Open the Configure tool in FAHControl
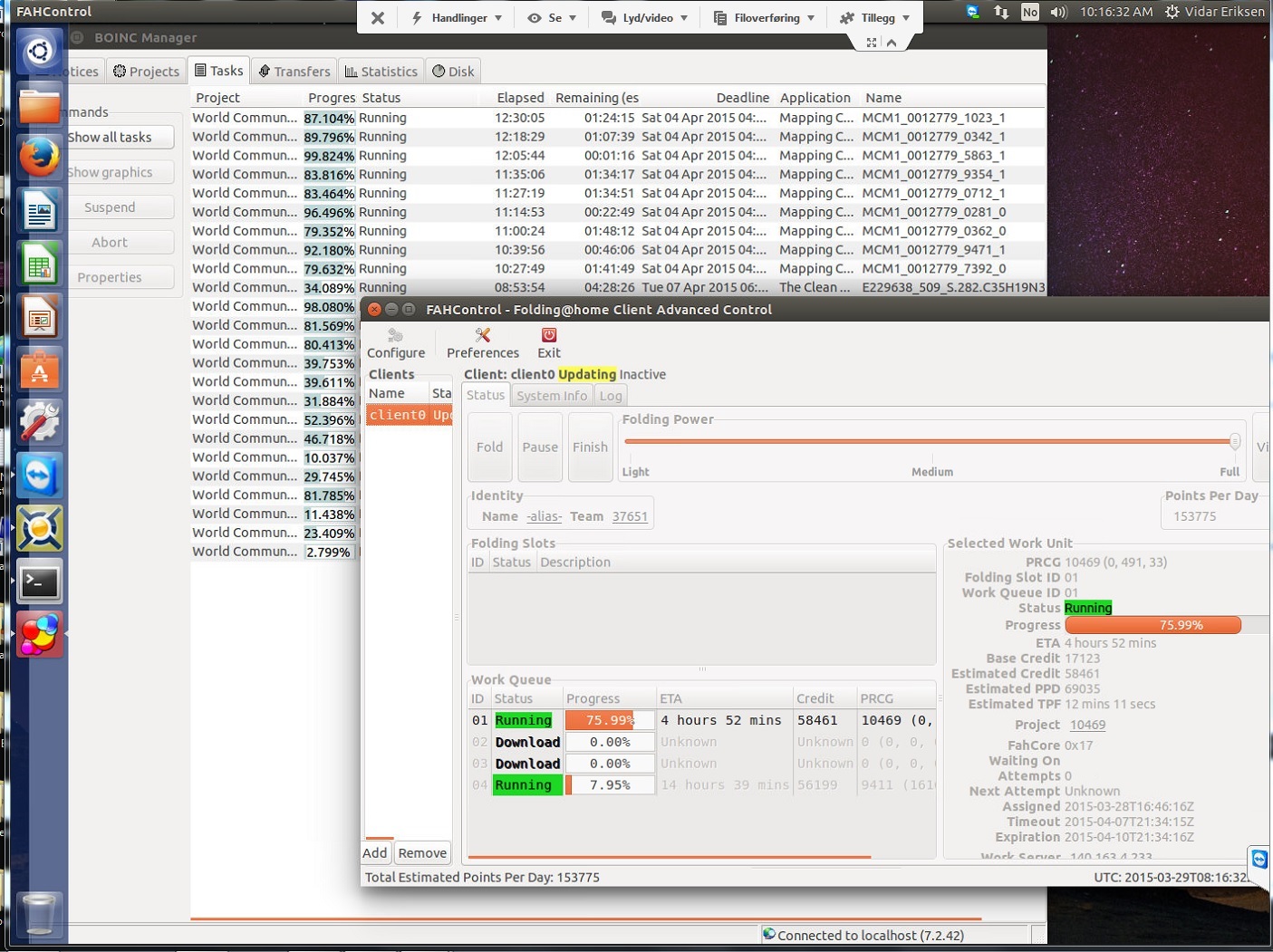This screenshot has height=952, width=1273. [395, 343]
